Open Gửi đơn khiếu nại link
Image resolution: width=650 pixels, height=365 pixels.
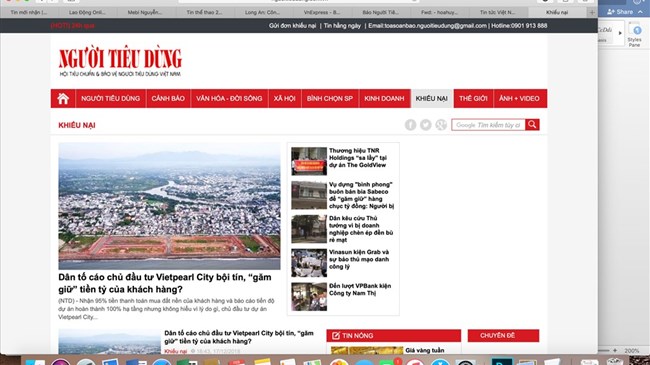(x=292, y=26)
